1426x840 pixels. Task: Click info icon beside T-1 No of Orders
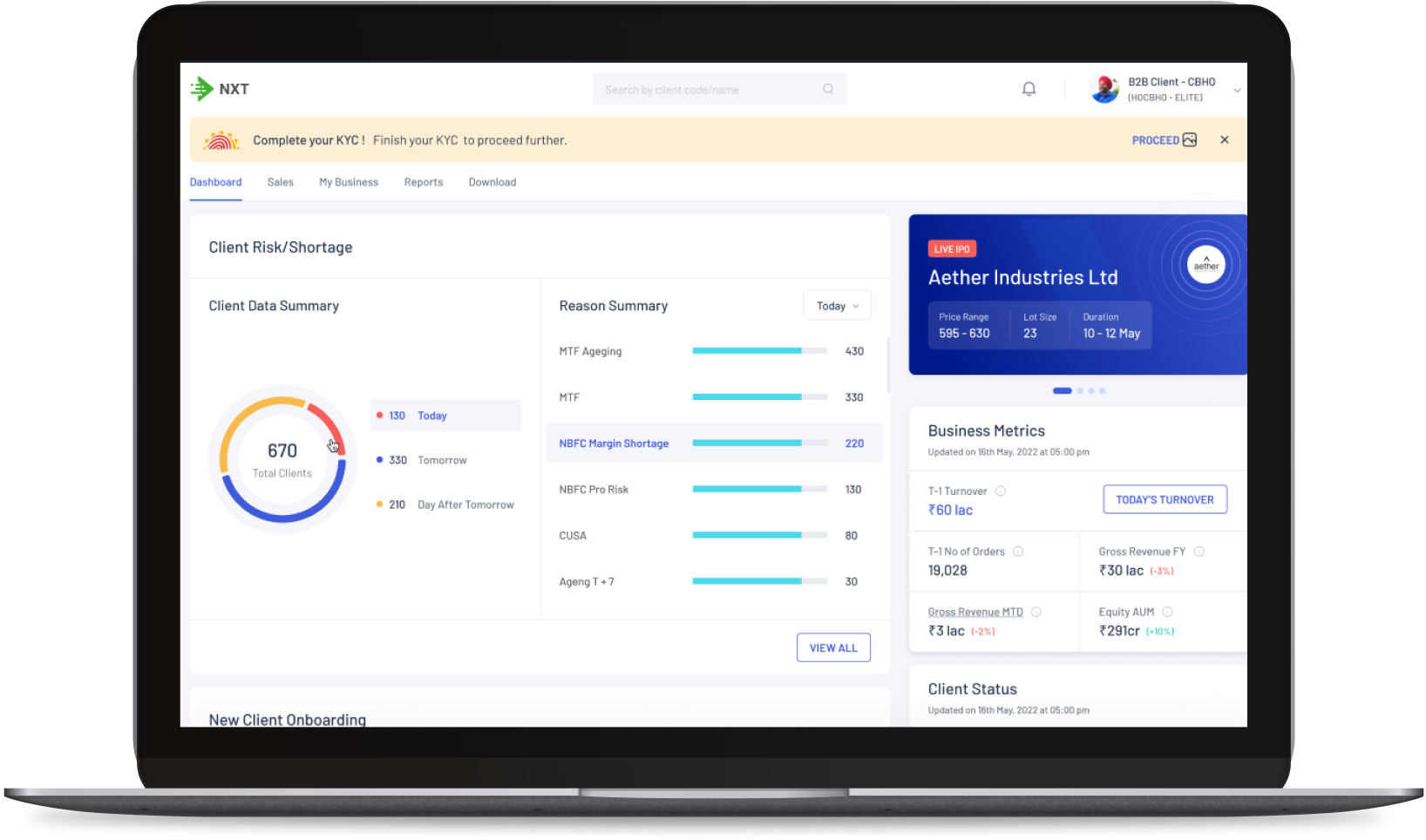pyautogui.click(x=1018, y=552)
